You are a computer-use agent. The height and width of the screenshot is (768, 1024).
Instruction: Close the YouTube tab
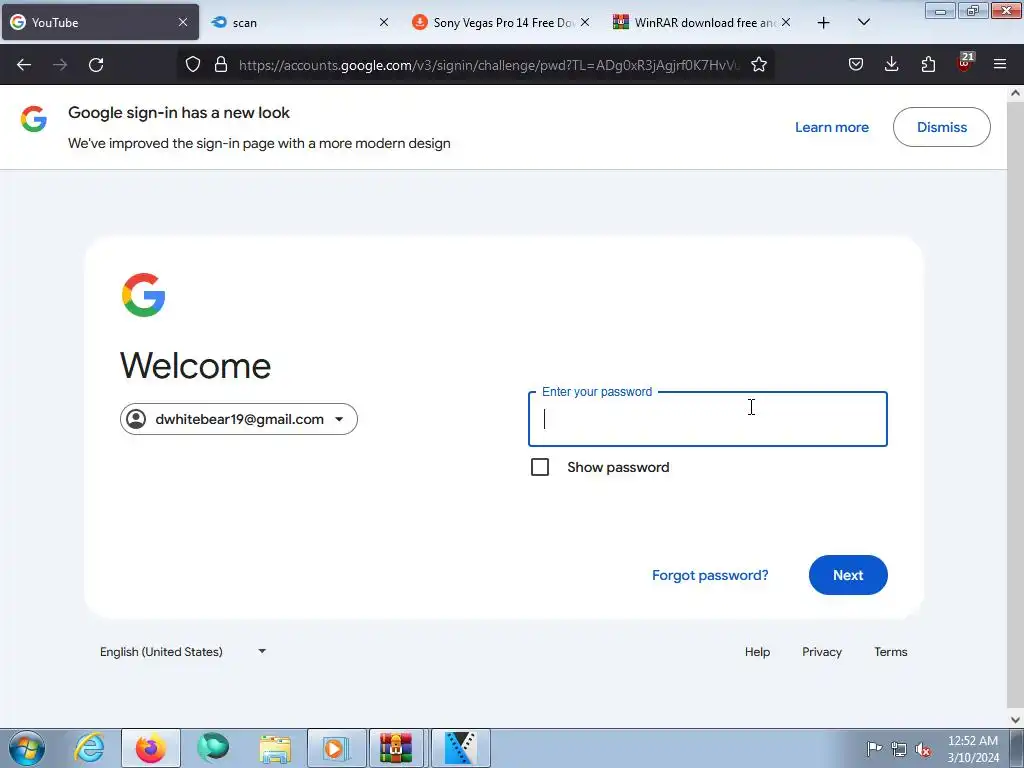[x=183, y=22]
